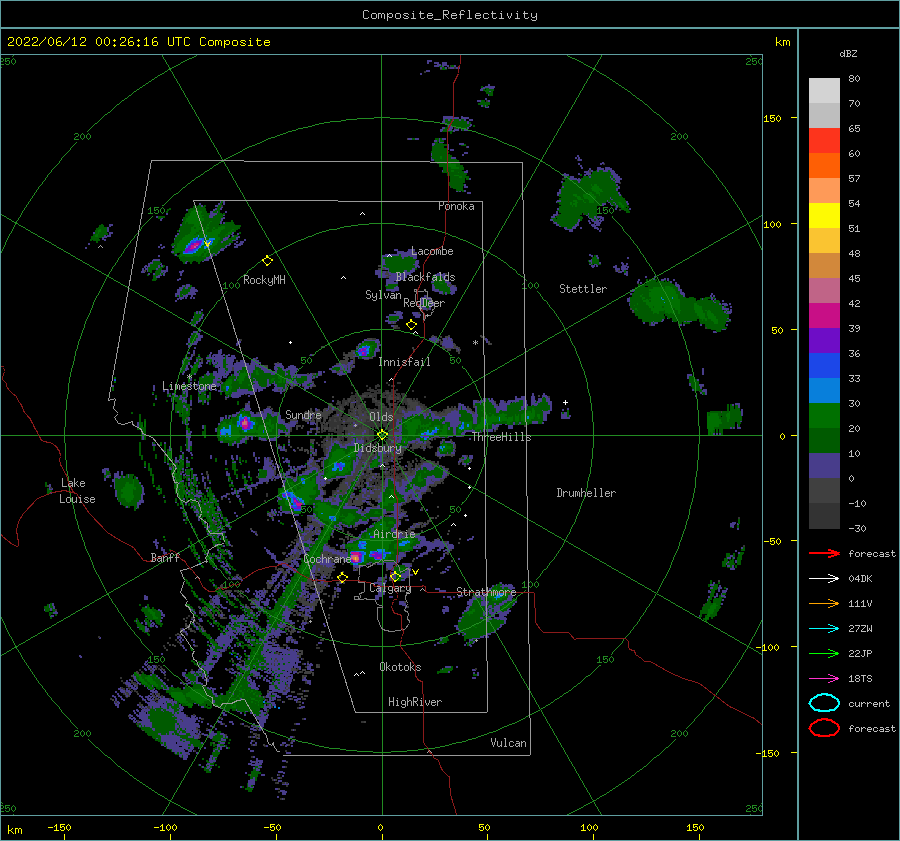The image size is (900, 841).
Task: Click the Innisfail city label
Action: pos(404,362)
